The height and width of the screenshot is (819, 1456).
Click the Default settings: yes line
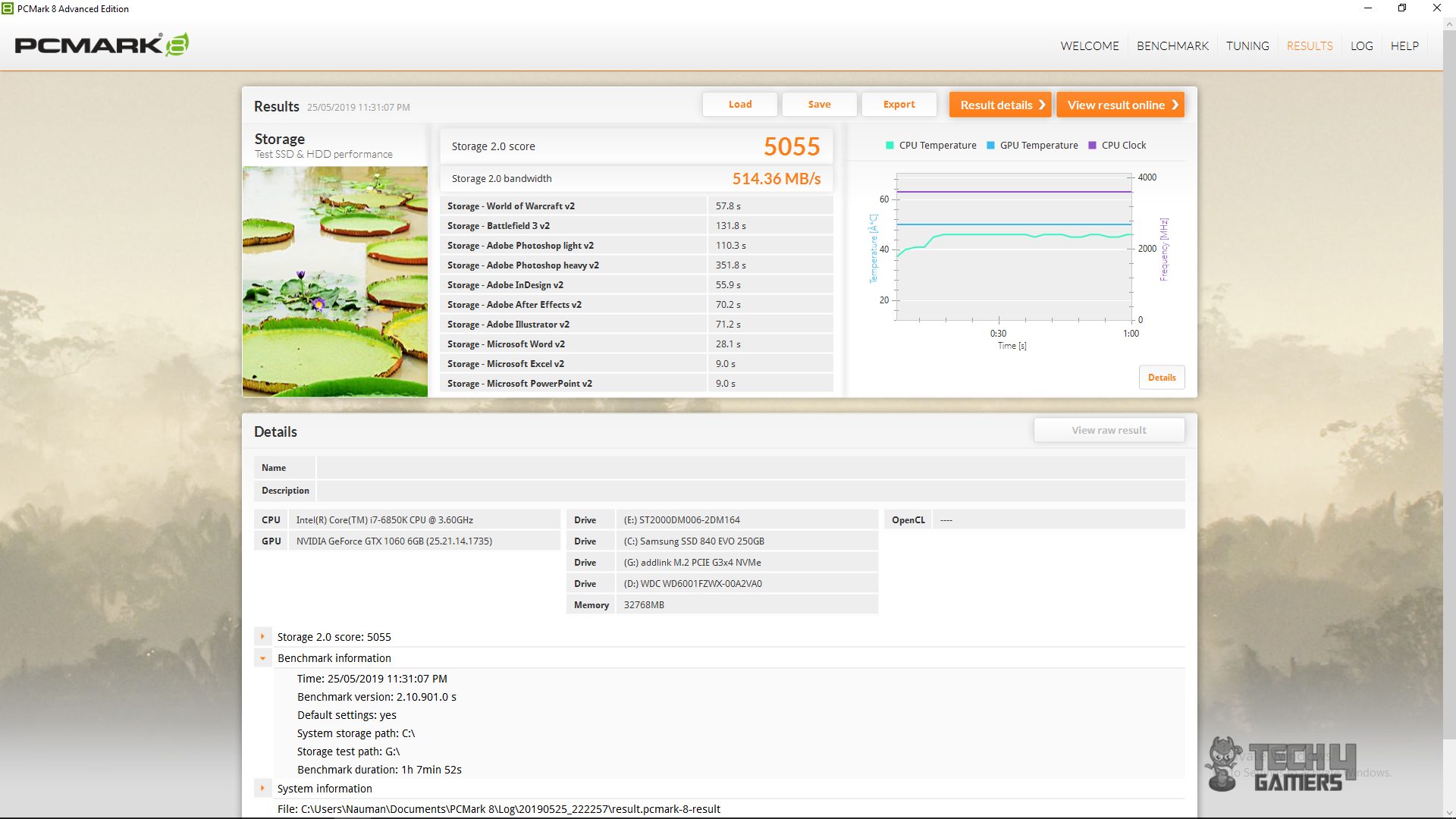pyautogui.click(x=347, y=715)
